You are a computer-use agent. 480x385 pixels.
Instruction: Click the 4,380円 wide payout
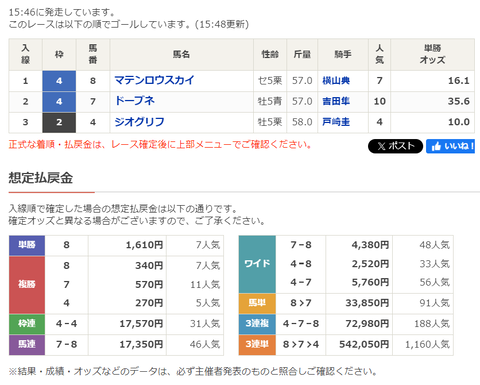370,245
